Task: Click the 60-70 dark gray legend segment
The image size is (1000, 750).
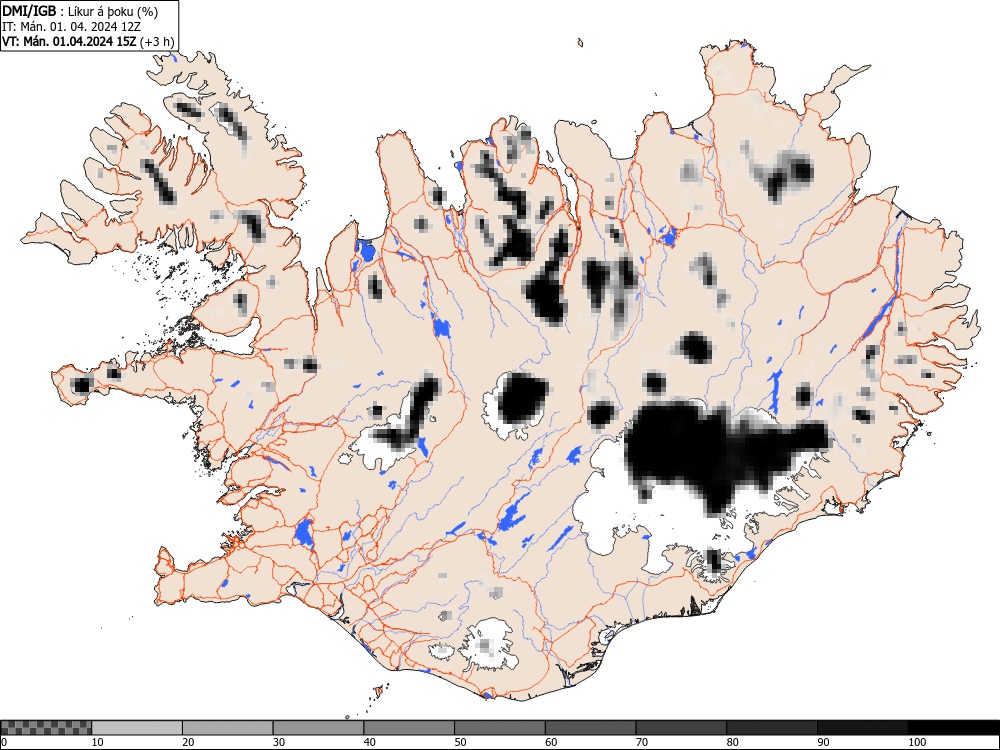Action: coord(591,728)
